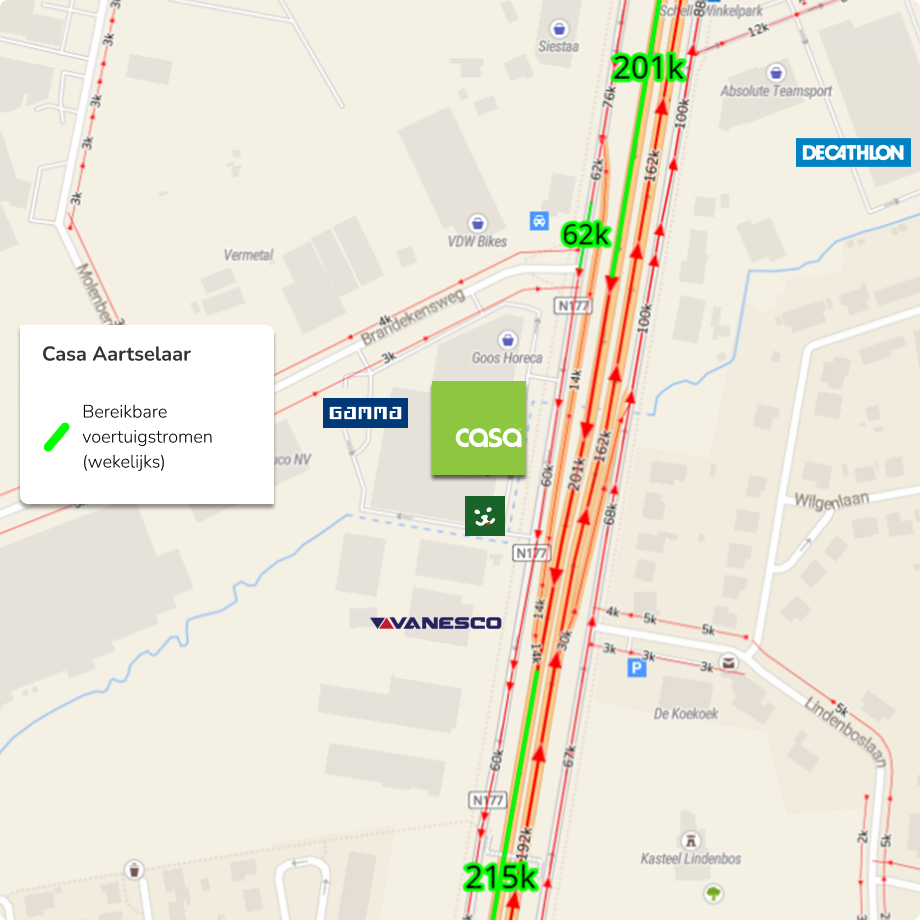Select the VDW Bikes shop icon
The image size is (920, 920).
478,224
